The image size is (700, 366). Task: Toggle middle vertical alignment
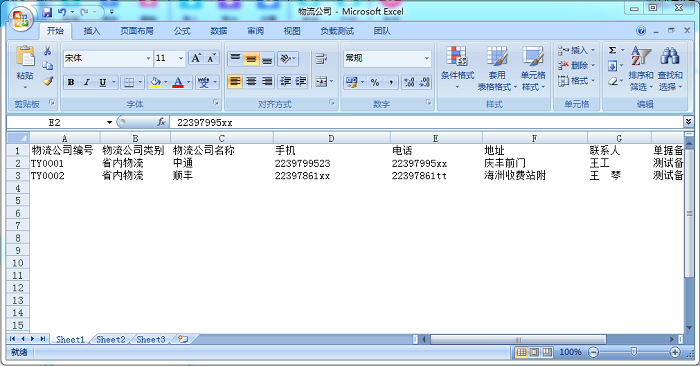point(251,58)
